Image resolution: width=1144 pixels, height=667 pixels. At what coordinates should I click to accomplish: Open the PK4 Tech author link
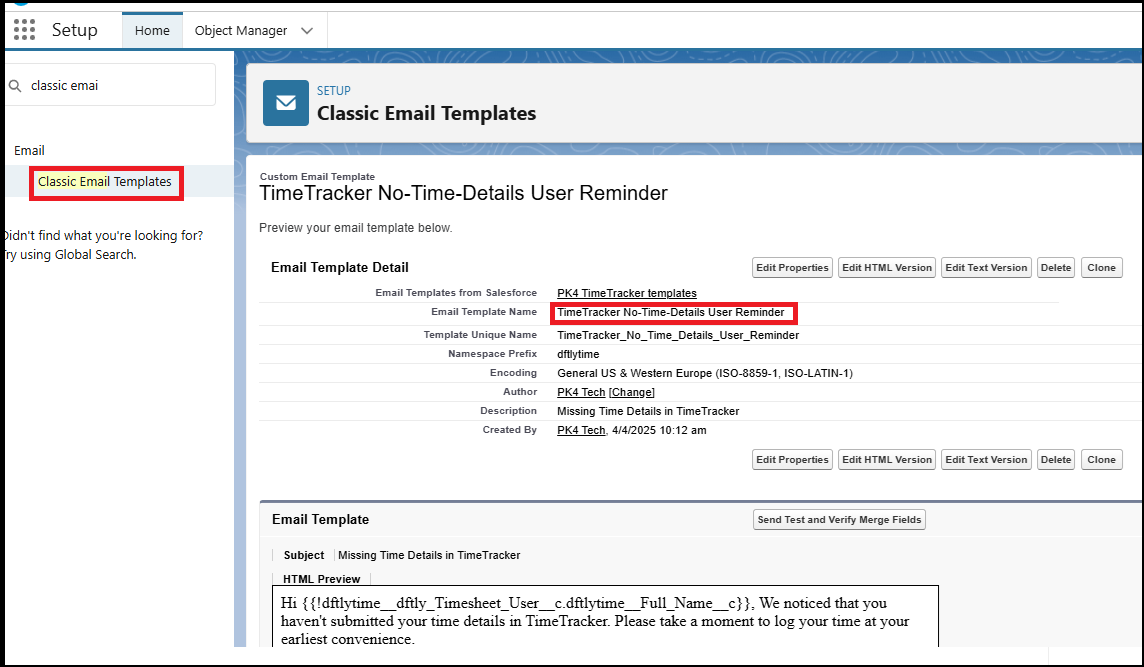point(581,392)
